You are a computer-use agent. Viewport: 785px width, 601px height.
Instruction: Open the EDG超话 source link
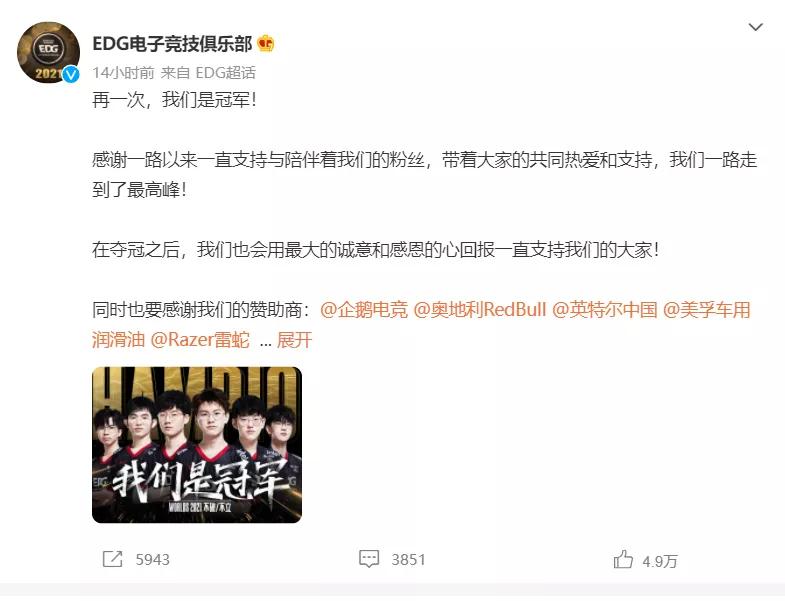coord(225,73)
